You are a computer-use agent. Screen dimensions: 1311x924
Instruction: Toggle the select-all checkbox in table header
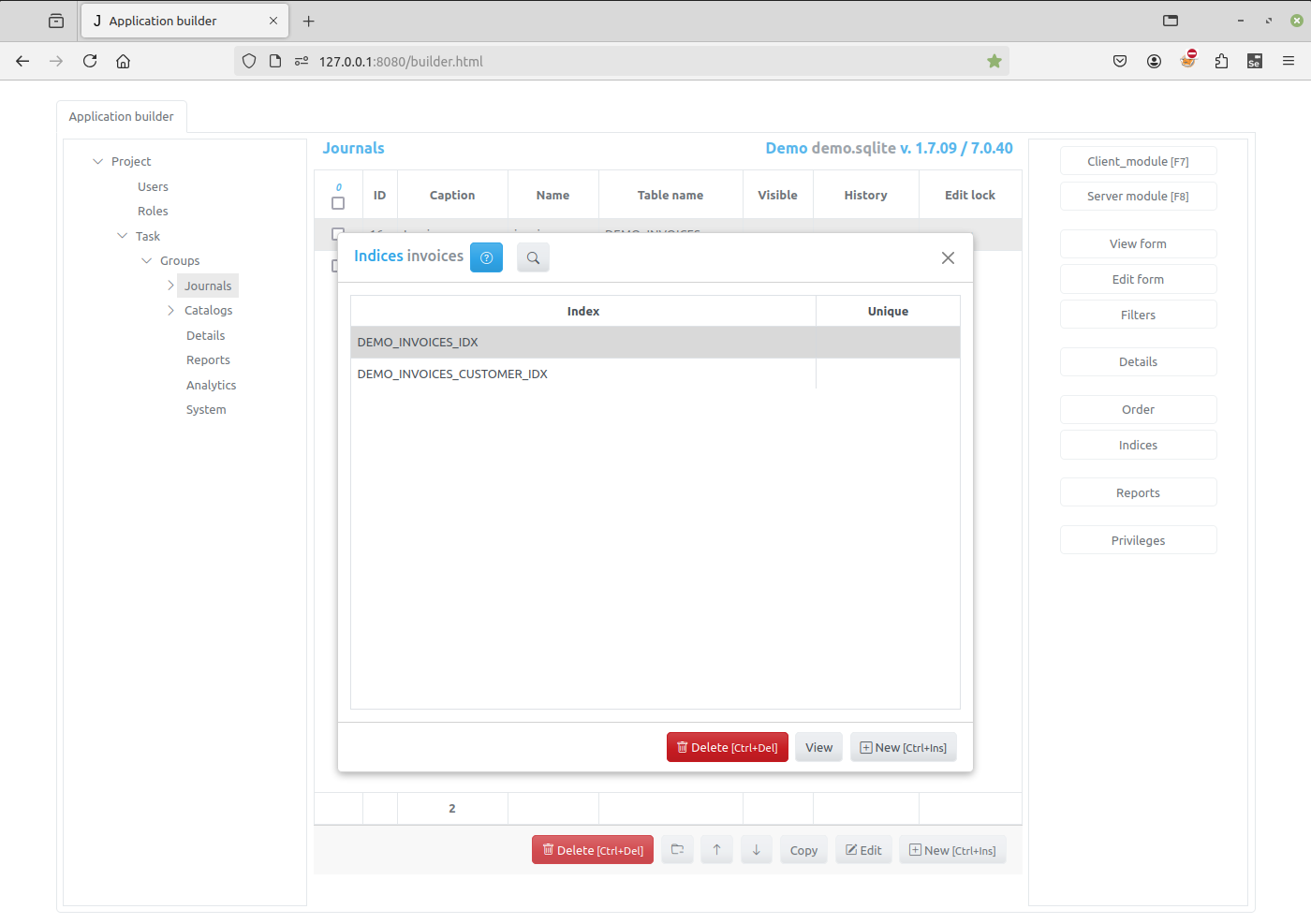tap(338, 203)
